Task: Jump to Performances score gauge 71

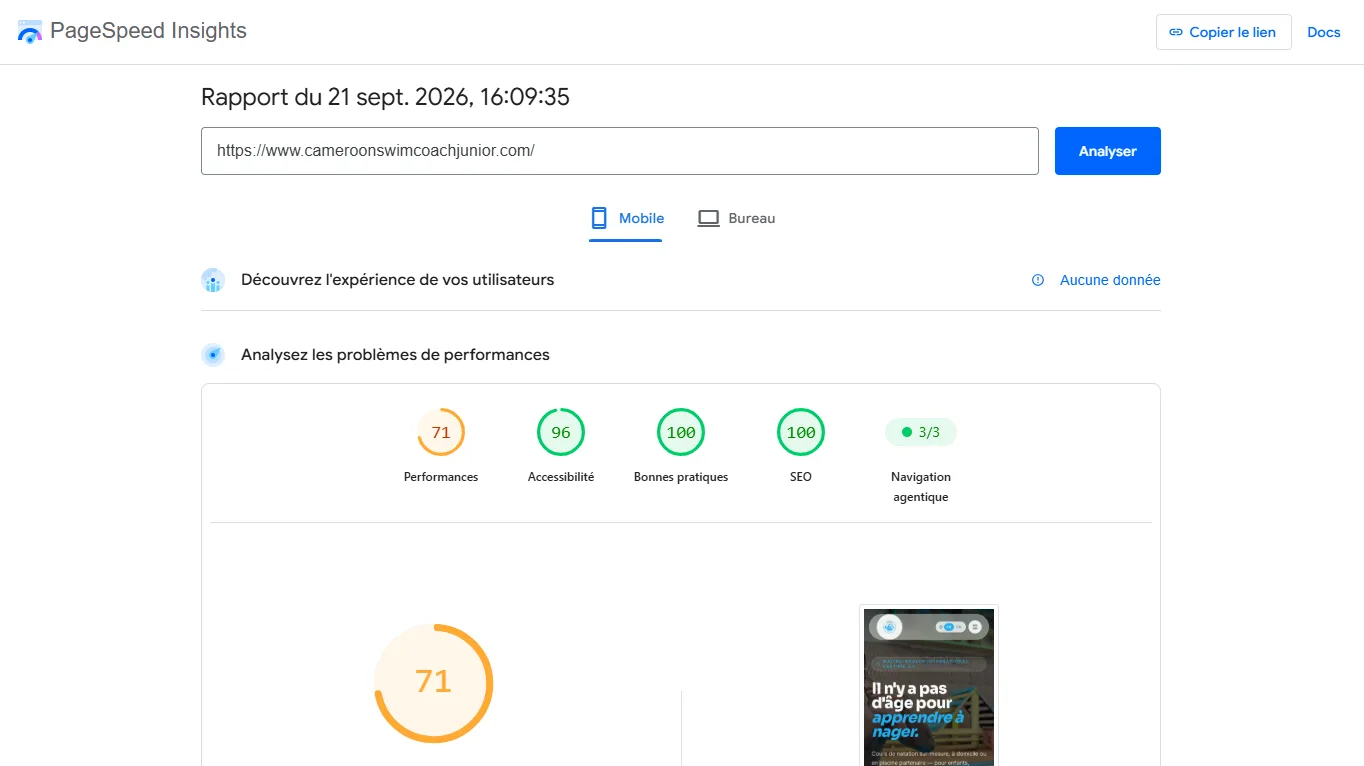Action: tap(441, 432)
